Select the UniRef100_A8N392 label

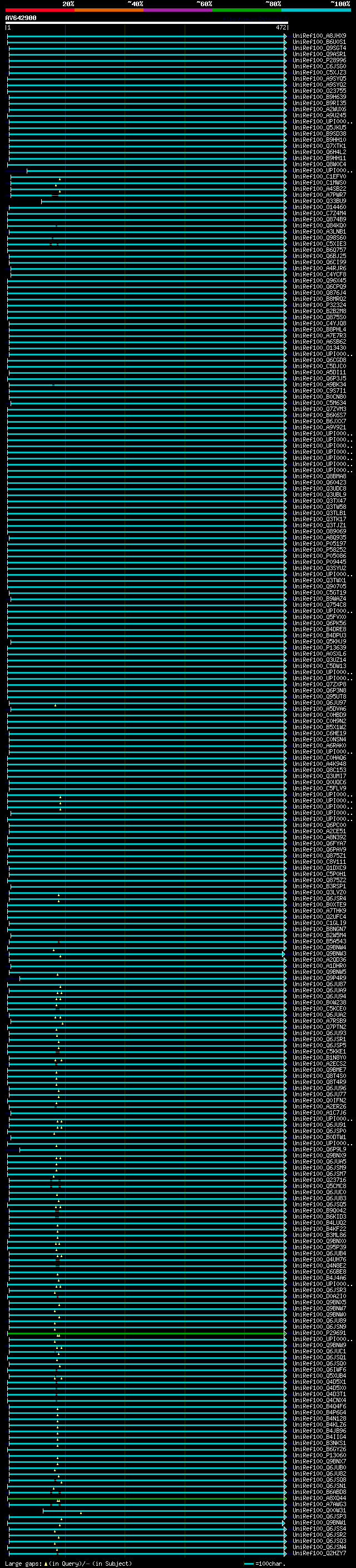(319, 837)
